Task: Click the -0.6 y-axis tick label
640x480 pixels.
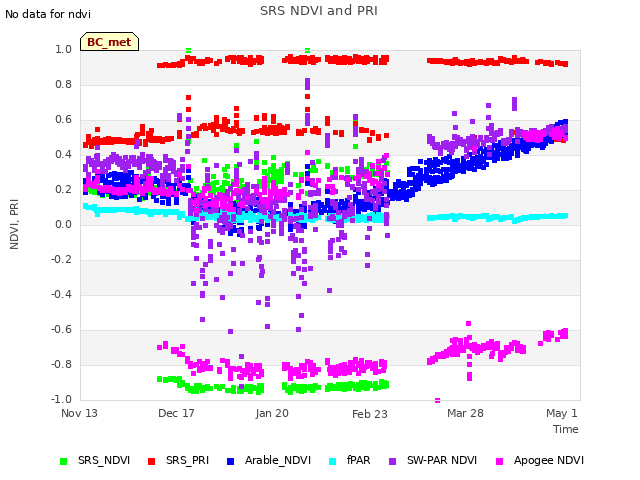Action: point(61,329)
